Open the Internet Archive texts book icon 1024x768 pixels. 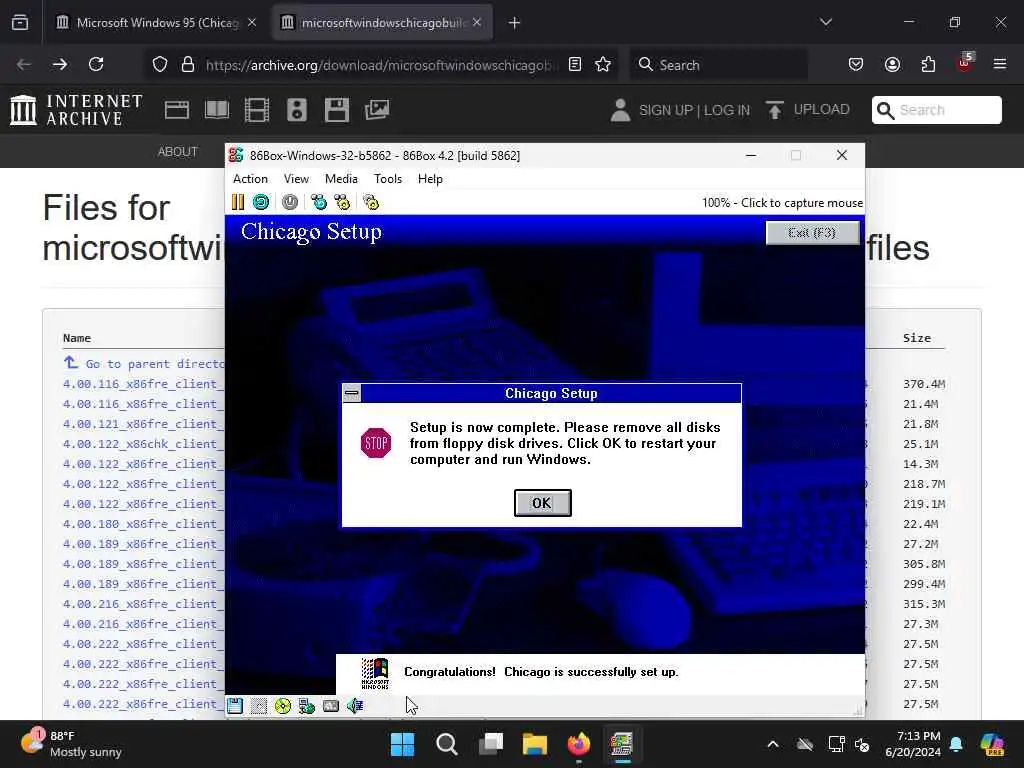tap(217, 110)
